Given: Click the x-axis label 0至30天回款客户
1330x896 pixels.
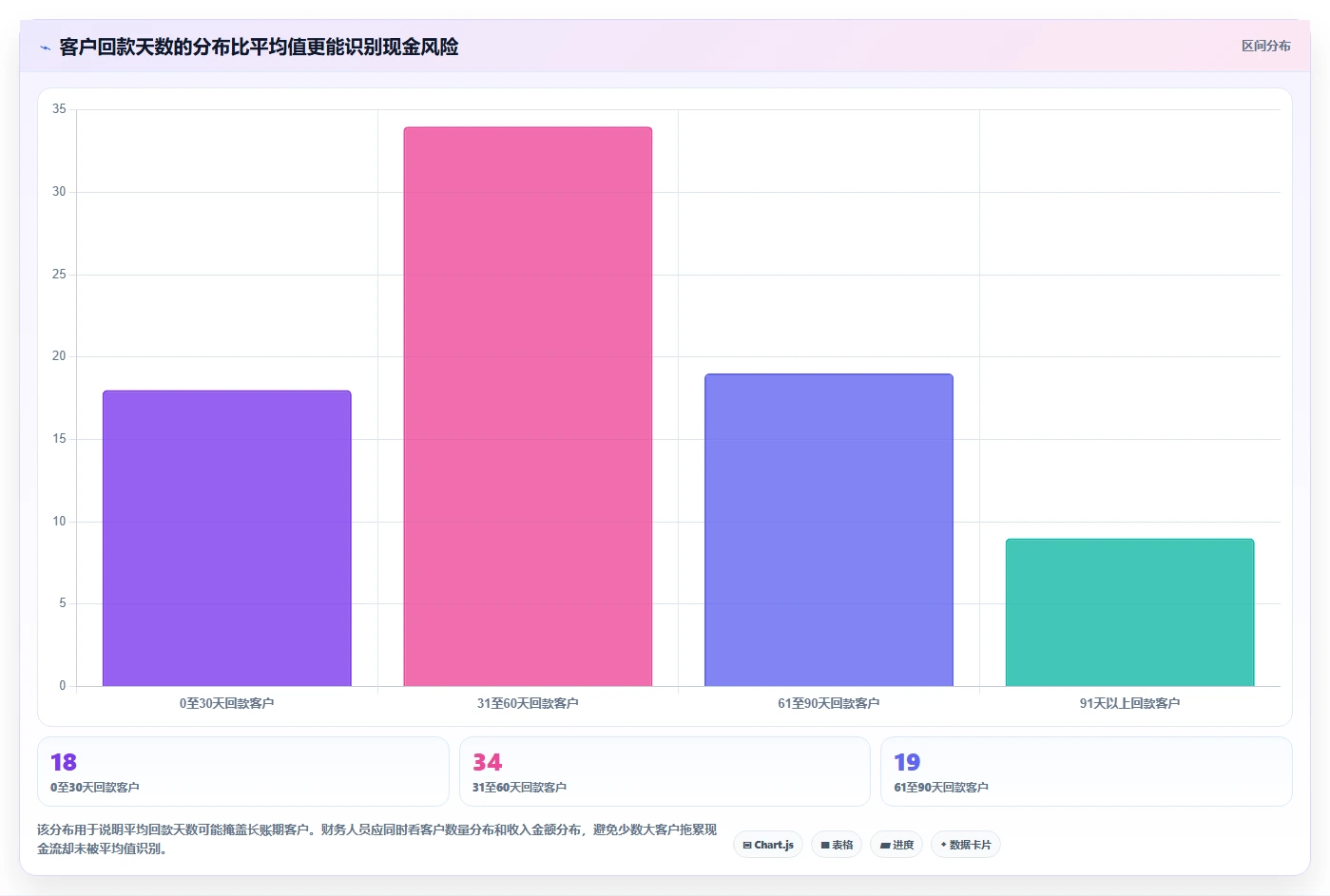Looking at the screenshot, I should 227,703.
